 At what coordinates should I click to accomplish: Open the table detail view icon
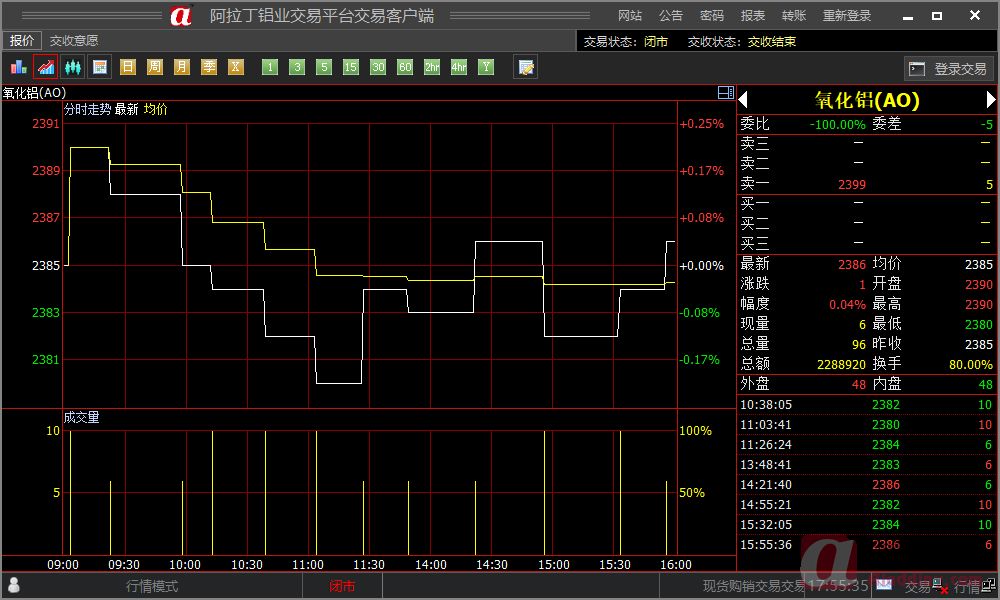coord(100,67)
